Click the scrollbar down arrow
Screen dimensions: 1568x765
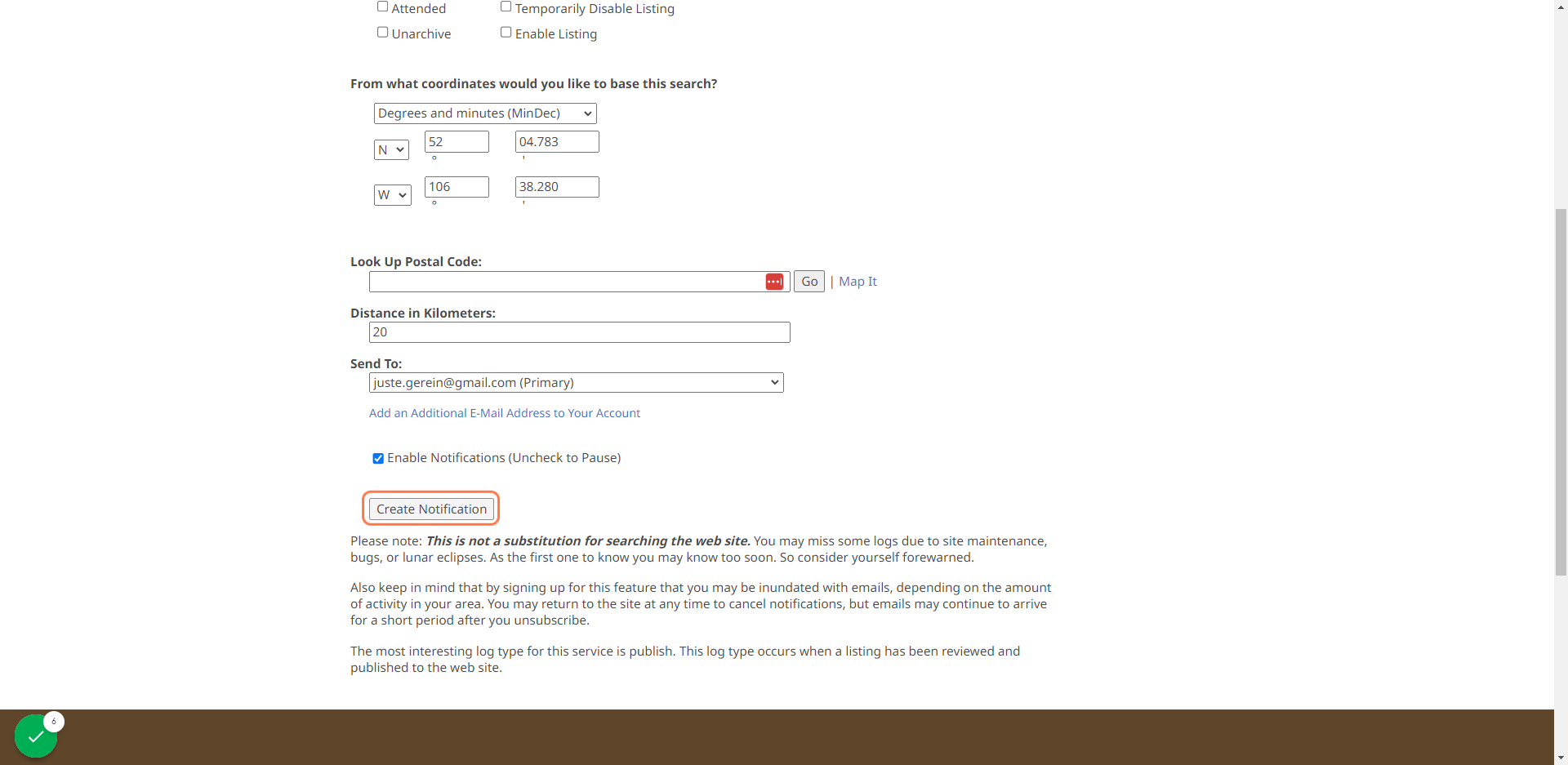pyautogui.click(x=1561, y=758)
